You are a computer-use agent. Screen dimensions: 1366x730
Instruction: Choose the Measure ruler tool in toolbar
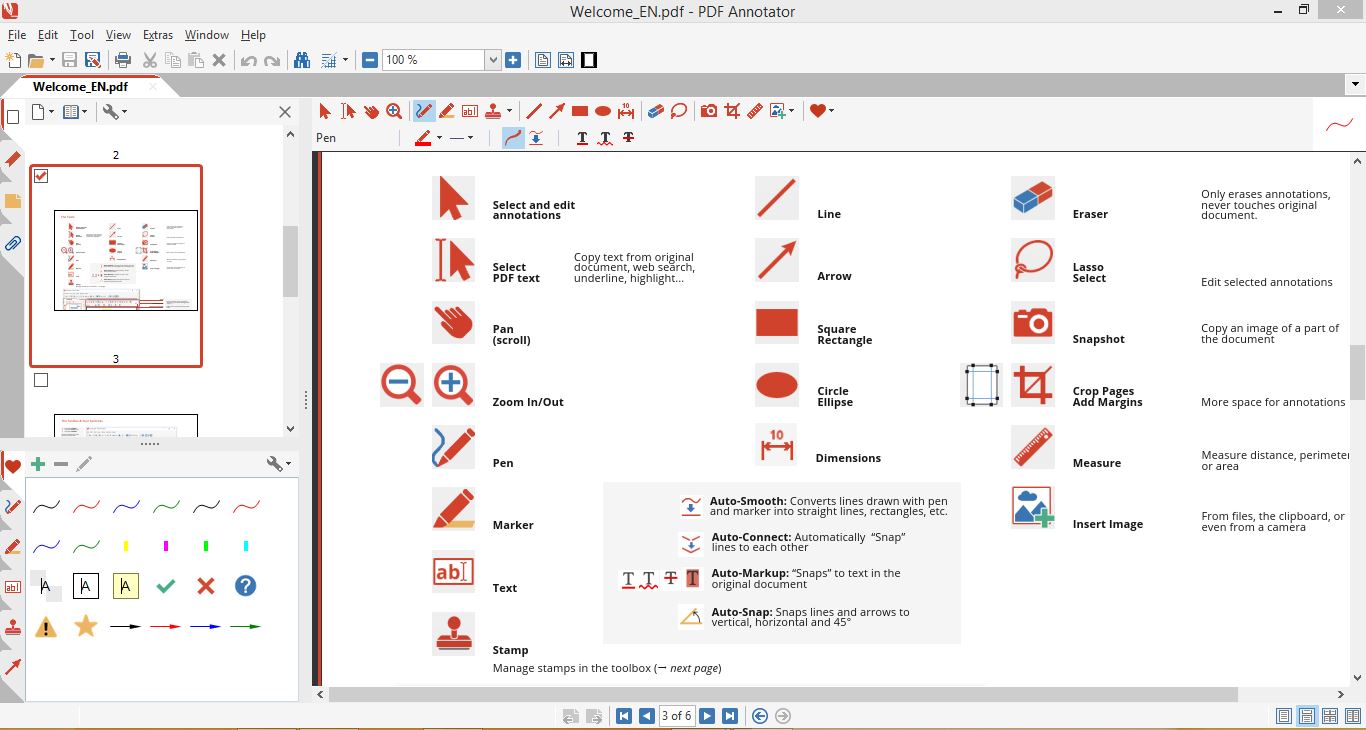(755, 111)
